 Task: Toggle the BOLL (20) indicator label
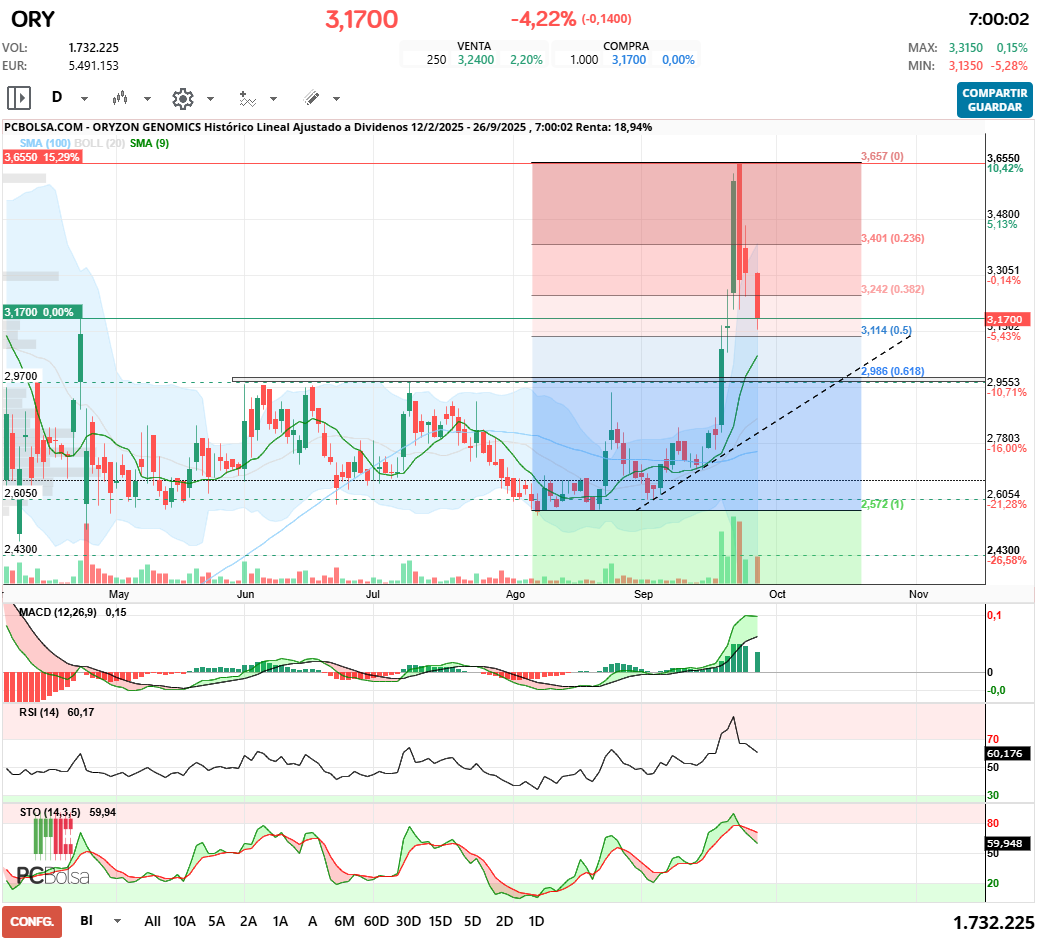click(x=100, y=143)
